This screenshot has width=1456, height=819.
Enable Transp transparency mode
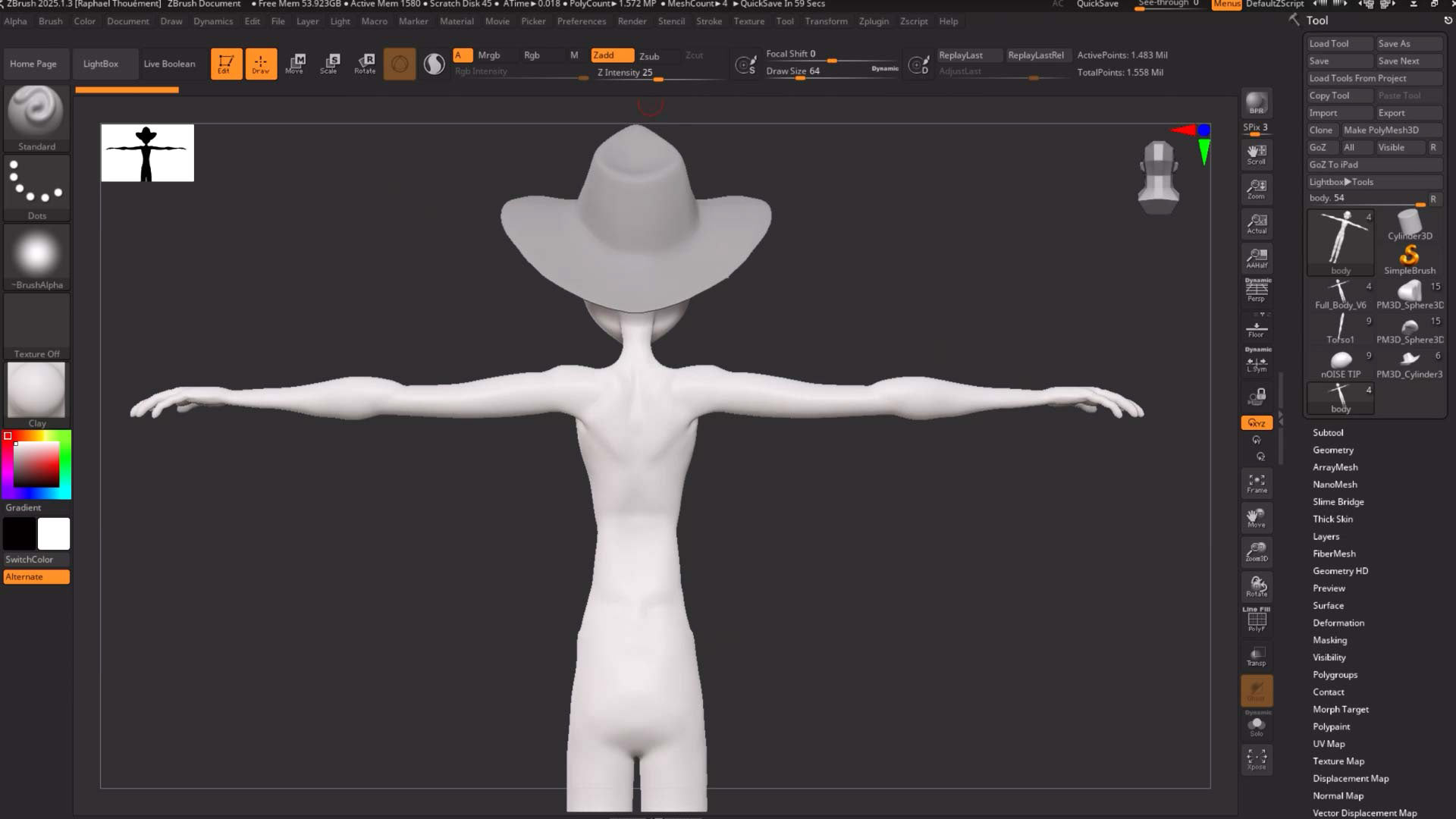[x=1257, y=656]
